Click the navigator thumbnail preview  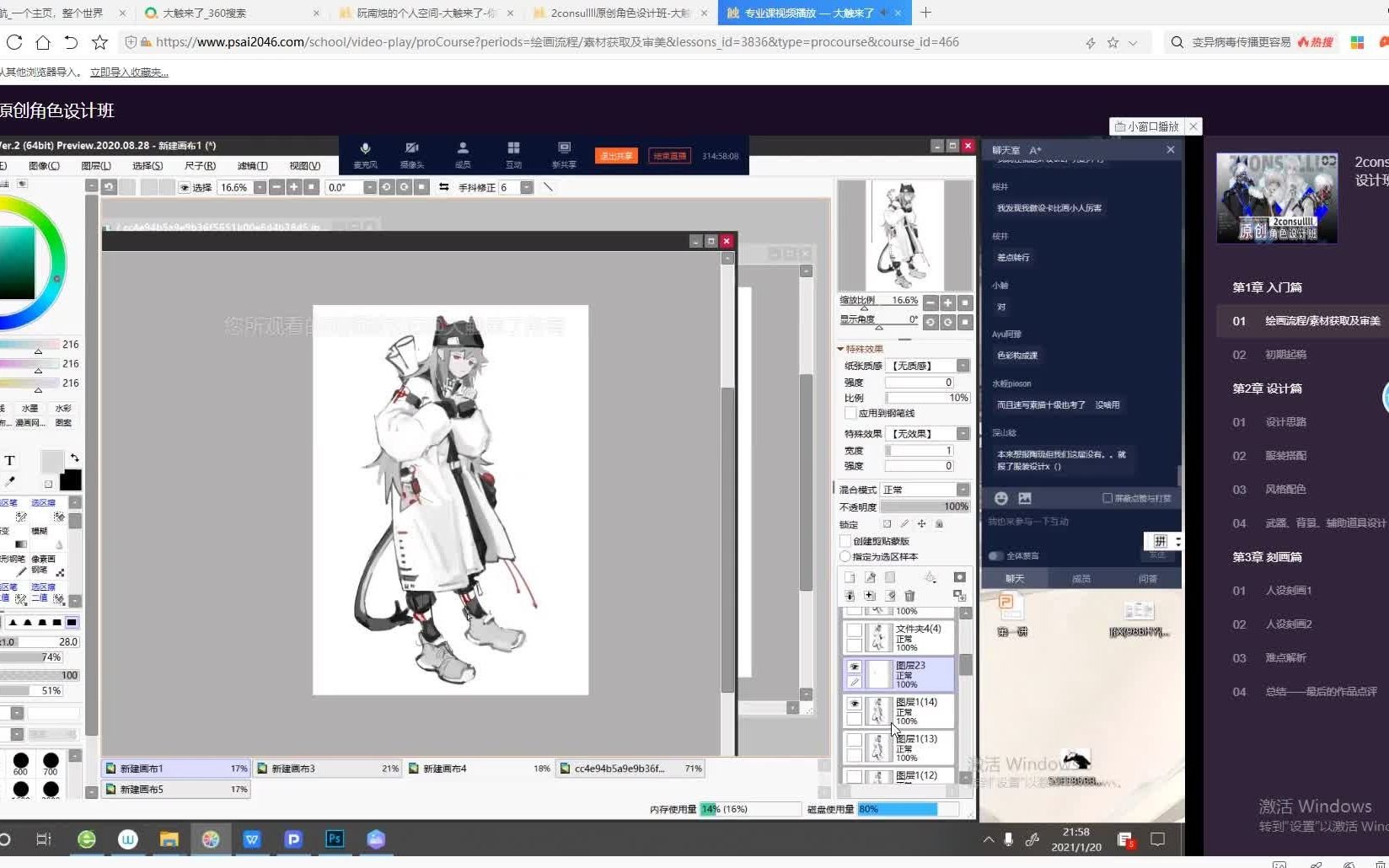coord(905,235)
